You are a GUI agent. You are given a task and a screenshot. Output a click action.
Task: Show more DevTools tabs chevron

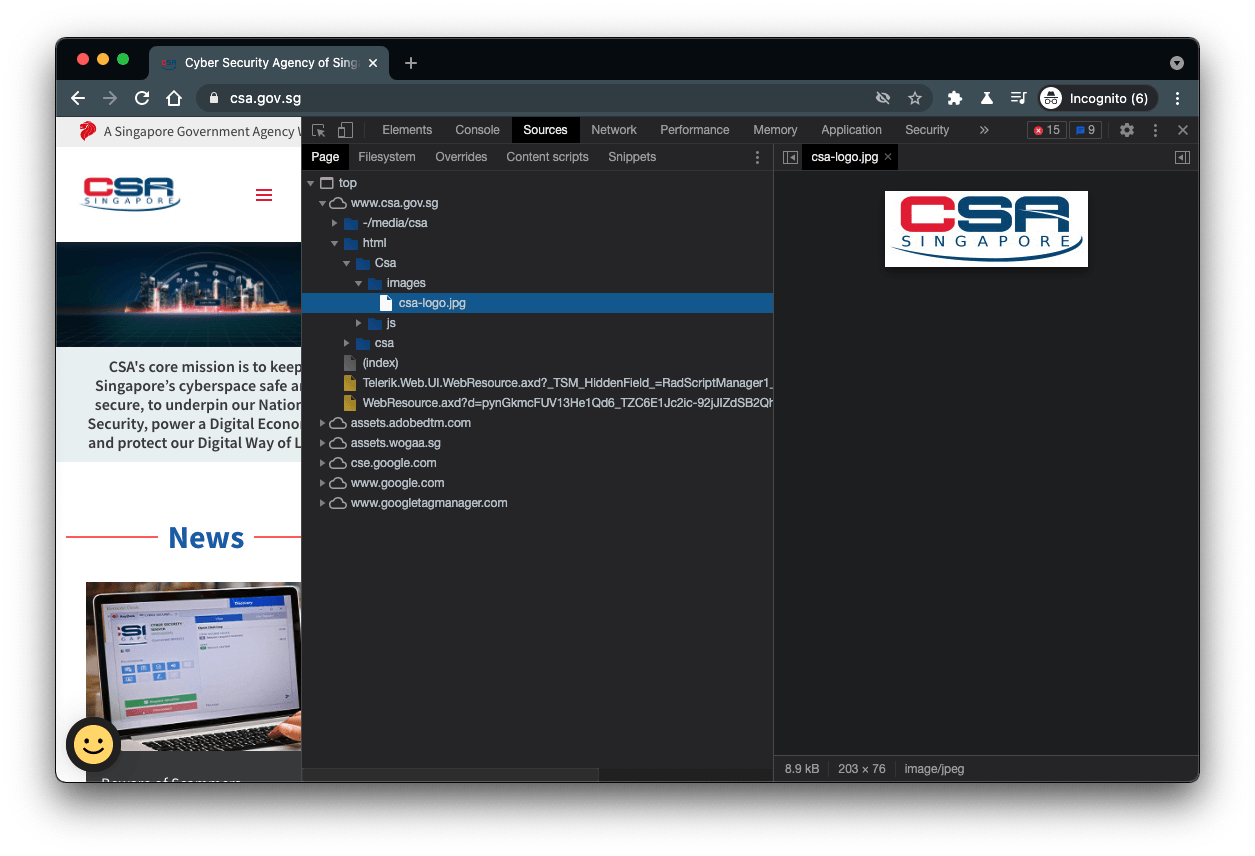[984, 130]
